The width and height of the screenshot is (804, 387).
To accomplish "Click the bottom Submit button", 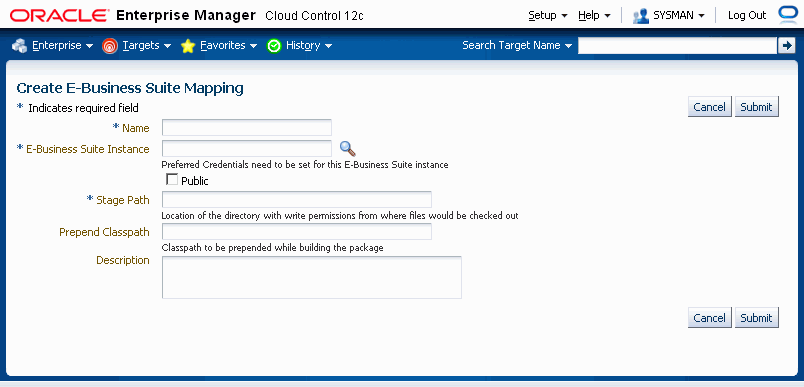I will (757, 318).
